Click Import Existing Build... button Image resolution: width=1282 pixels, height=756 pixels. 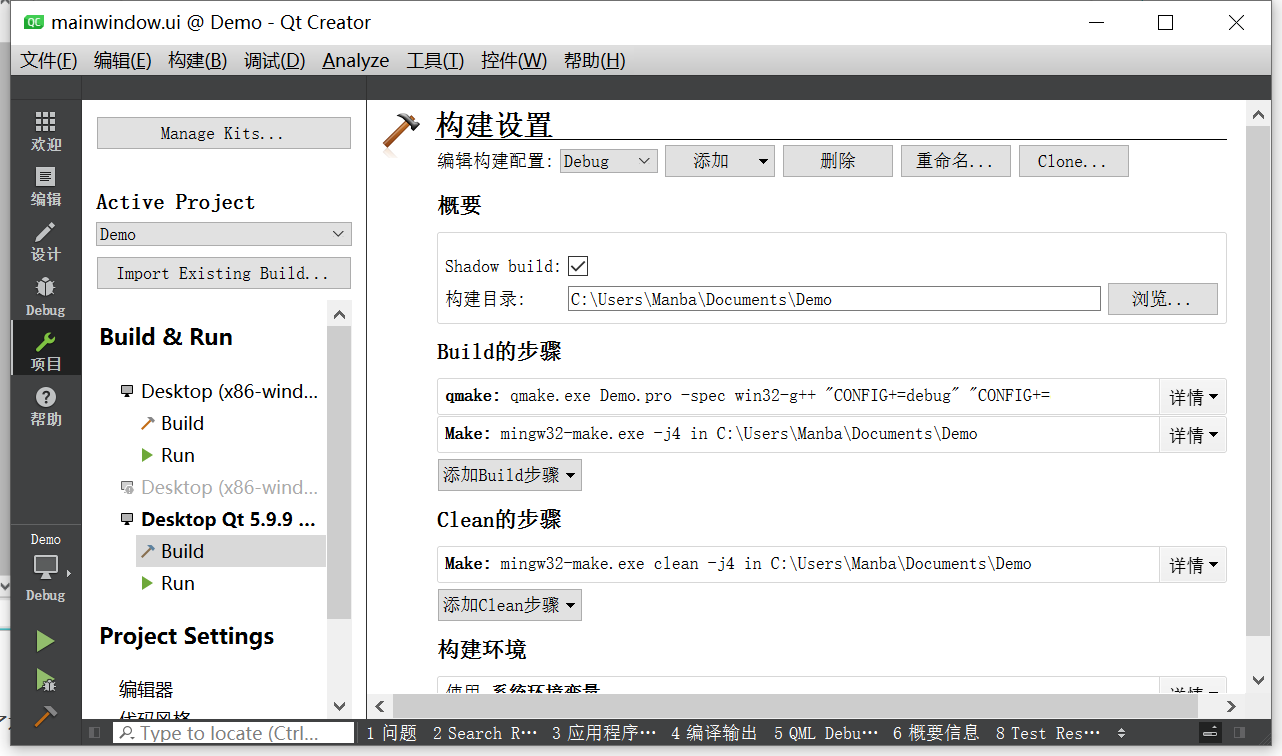[x=223, y=273]
